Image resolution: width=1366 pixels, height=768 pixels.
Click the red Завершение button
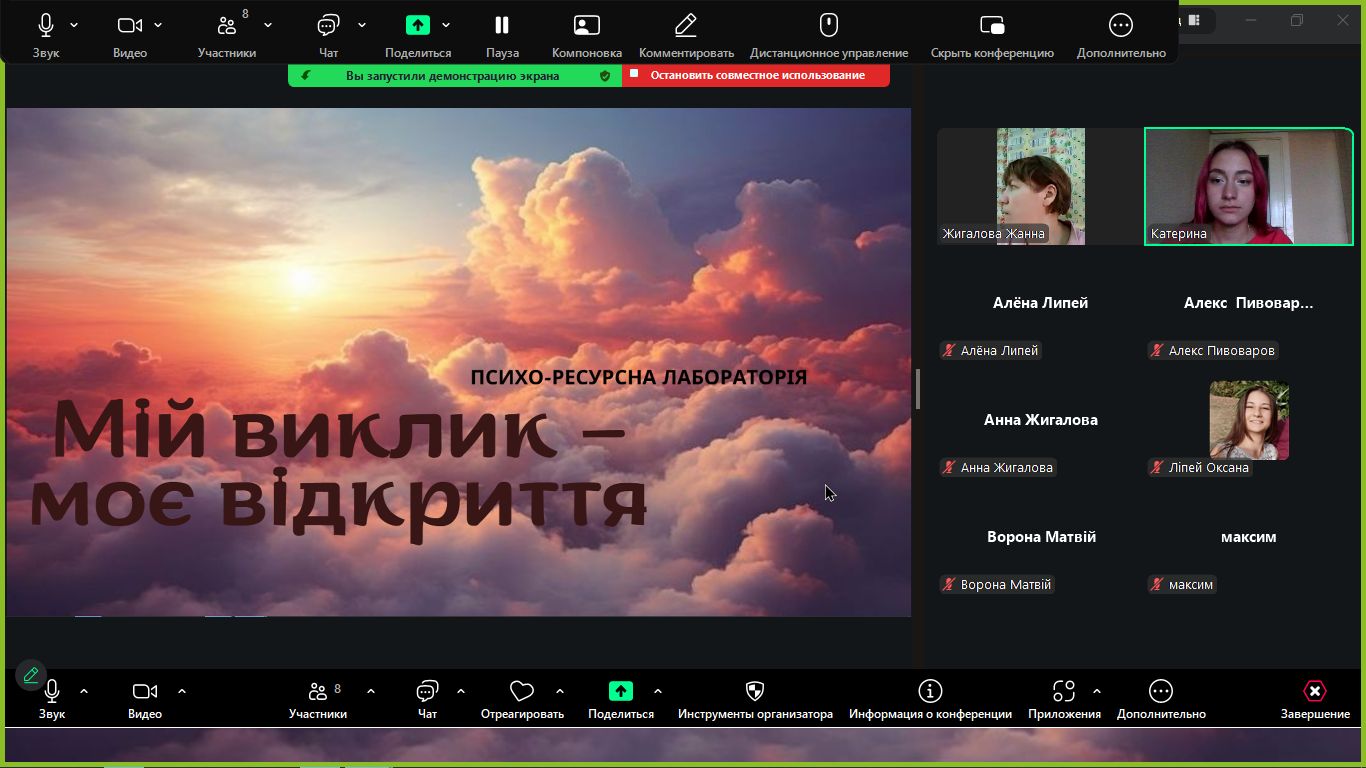tap(1315, 692)
